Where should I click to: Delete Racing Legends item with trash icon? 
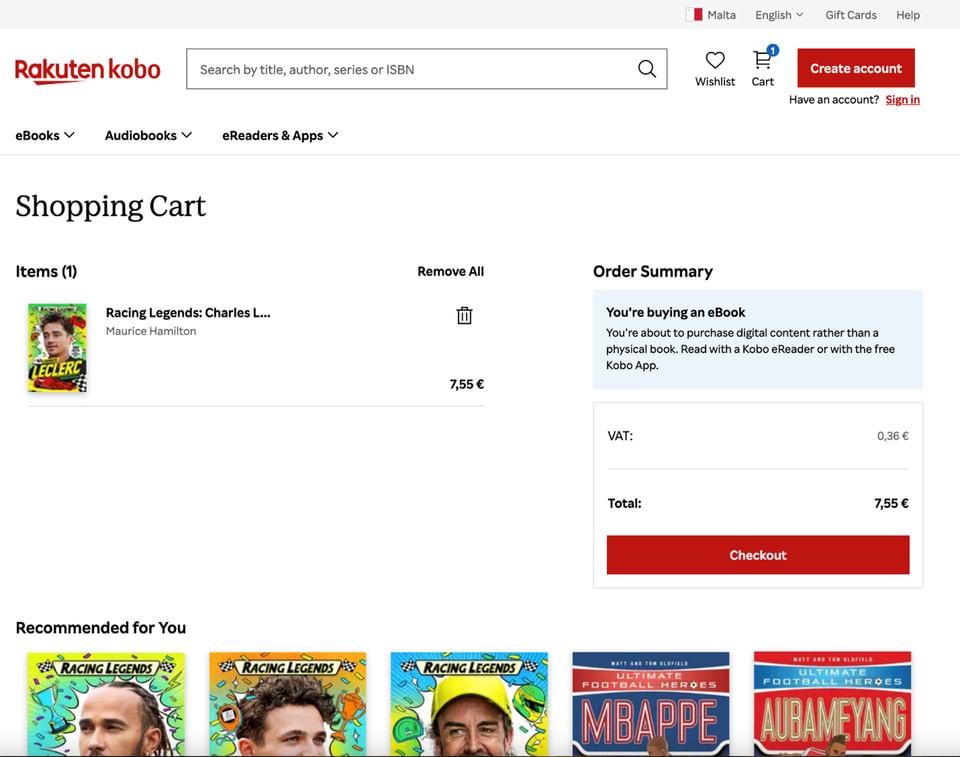(464, 315)
